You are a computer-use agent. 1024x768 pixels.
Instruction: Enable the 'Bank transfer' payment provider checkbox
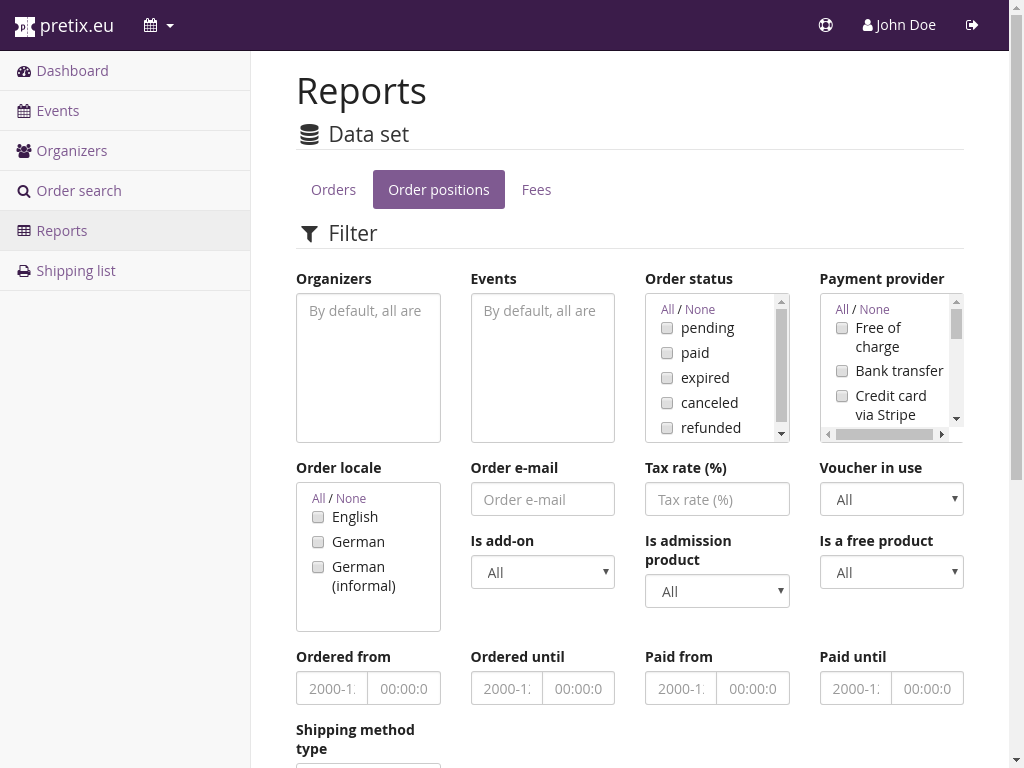(x=842, y=371)
